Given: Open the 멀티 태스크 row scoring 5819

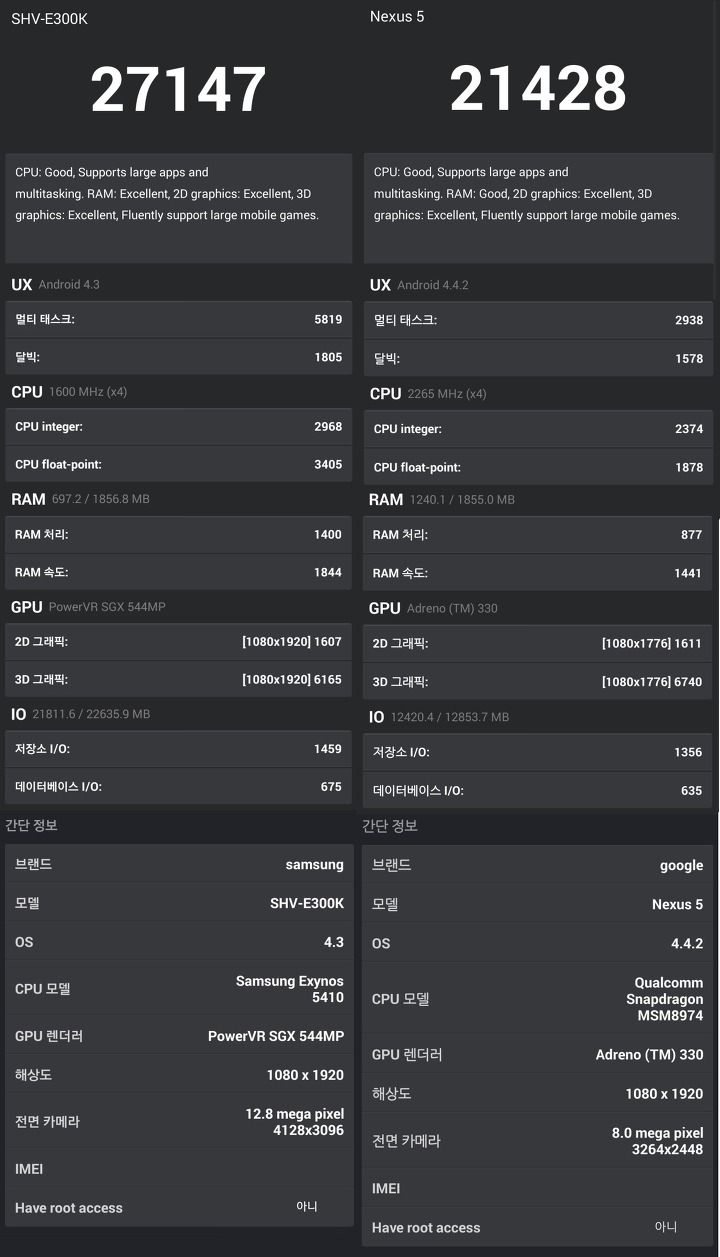Looking at the screenshot, I should 179,320.
